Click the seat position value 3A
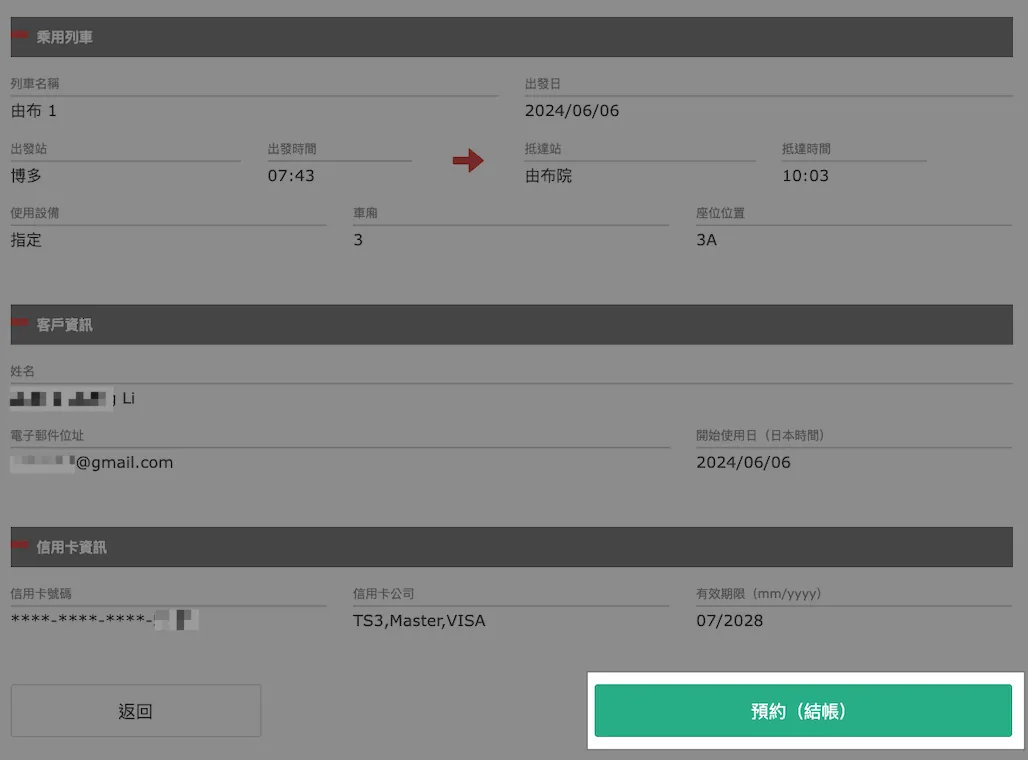 706,240
